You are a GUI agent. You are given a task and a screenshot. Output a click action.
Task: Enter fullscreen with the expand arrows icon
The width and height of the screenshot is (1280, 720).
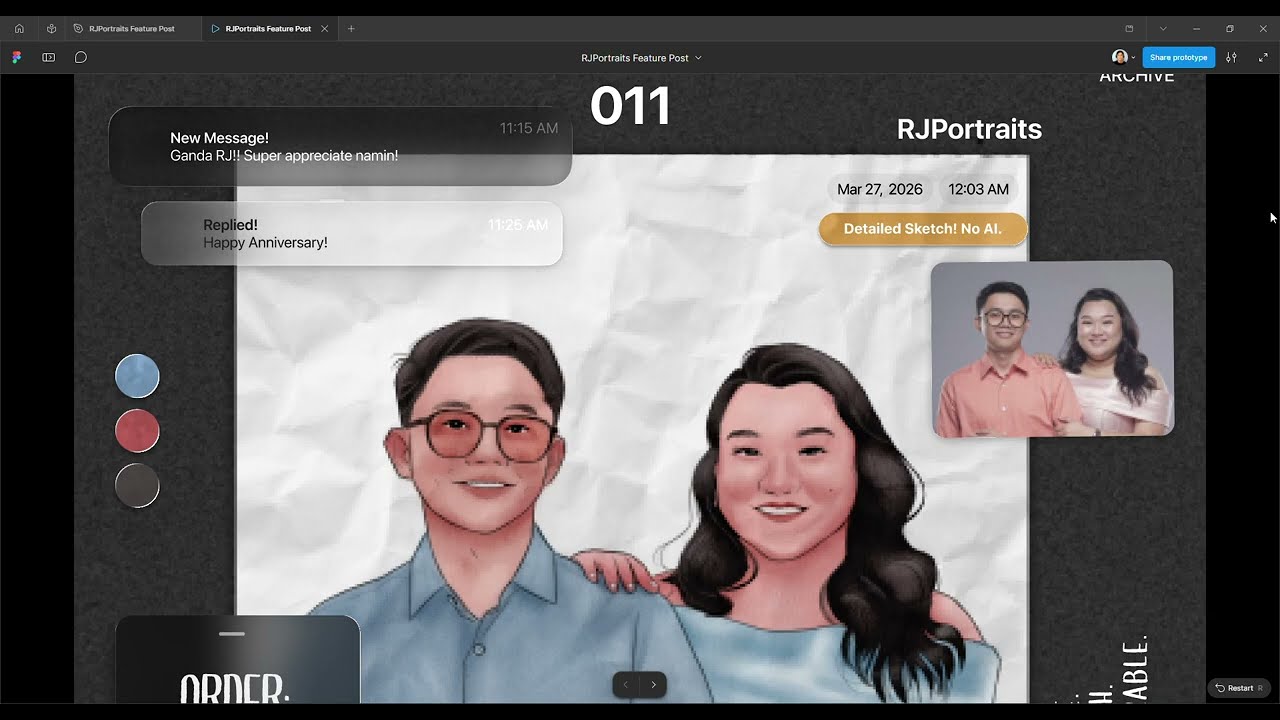point(1263,58)
